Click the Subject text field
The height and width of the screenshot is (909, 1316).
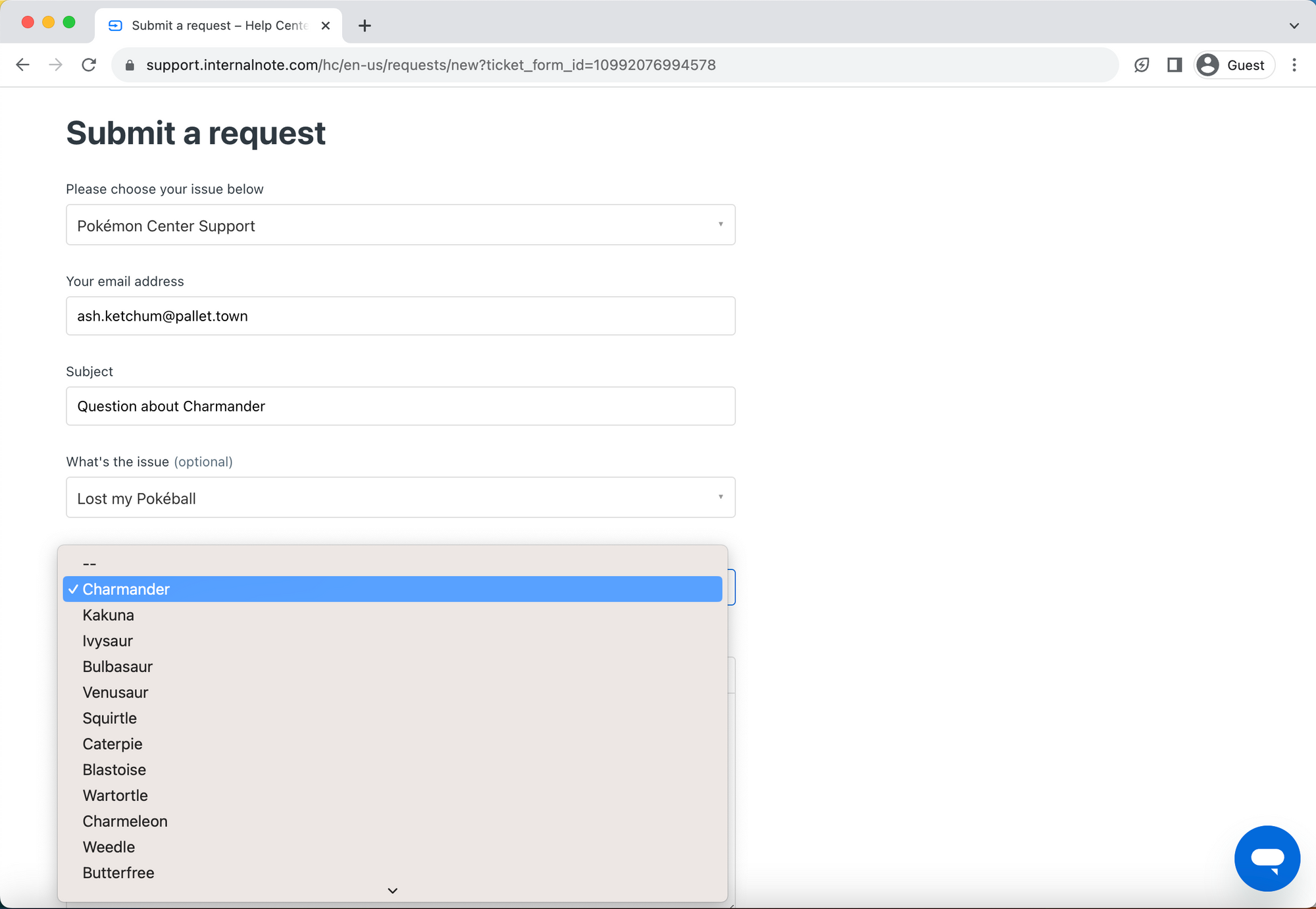pos(400,406)
